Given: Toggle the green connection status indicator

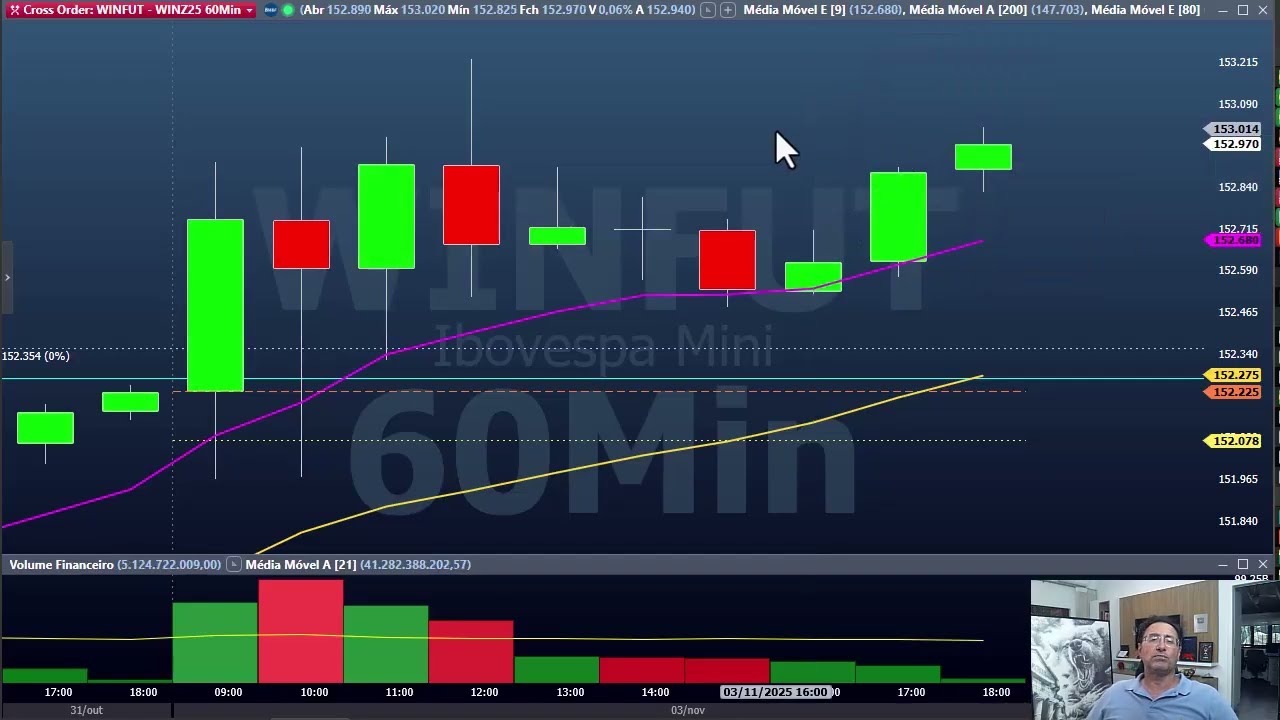Looking at the screenshot, I should coord(288,10).
